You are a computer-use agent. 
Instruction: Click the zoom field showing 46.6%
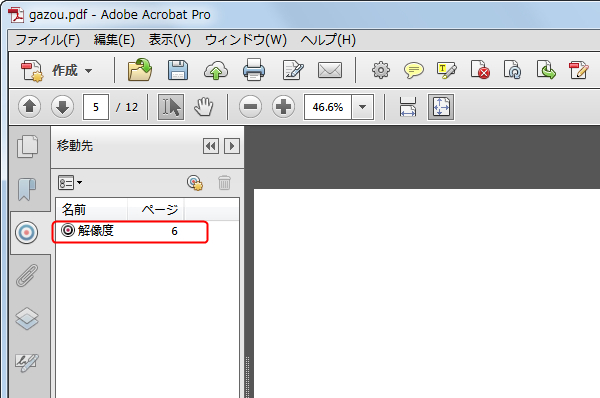pos(328,107)
